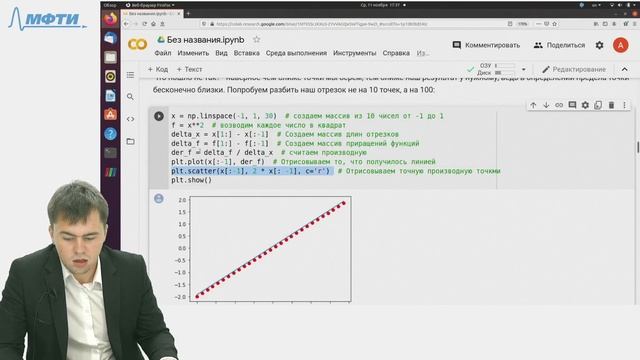Open PyCharm icon in dock
The width and height of the screenshot is (640, 360).
110,172
